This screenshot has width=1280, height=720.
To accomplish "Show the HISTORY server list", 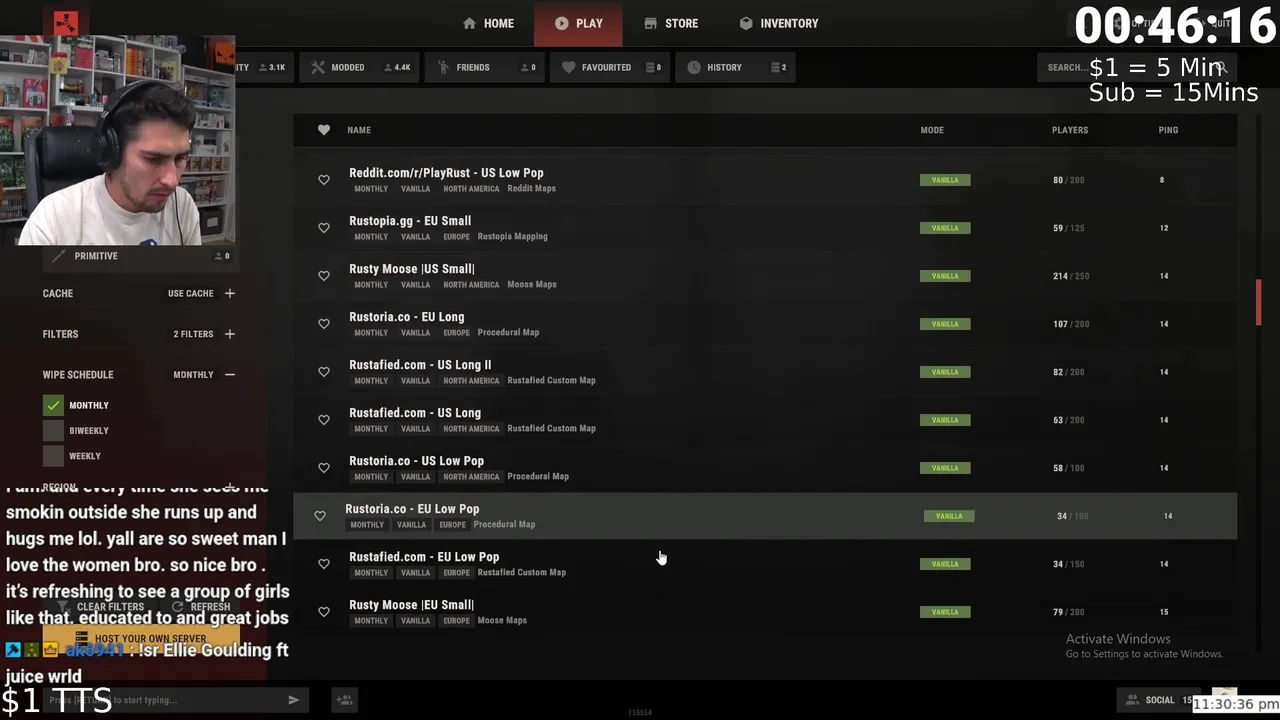I will tap(736, 67).
